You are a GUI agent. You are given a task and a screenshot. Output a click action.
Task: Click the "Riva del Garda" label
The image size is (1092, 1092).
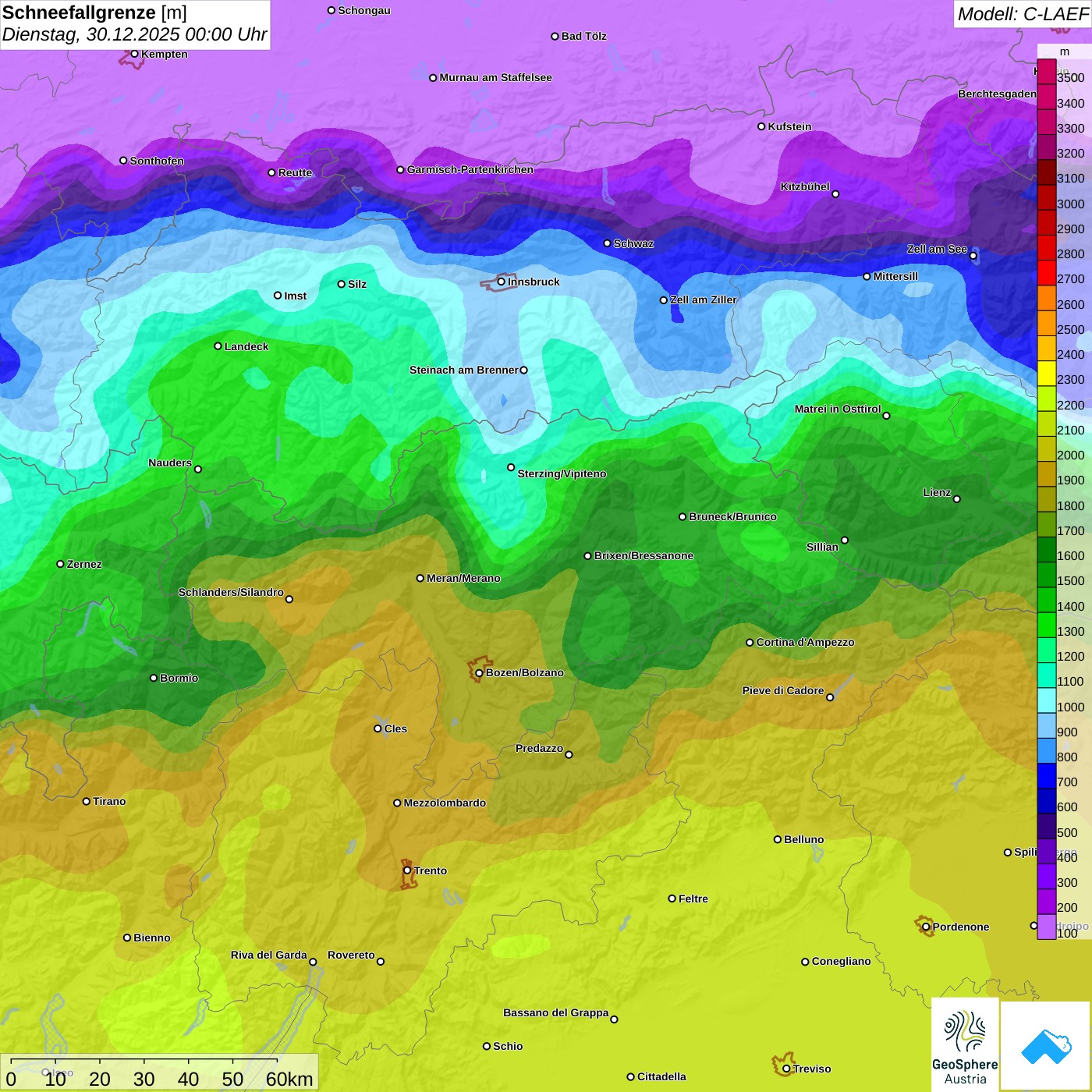(x=269, y=955)
